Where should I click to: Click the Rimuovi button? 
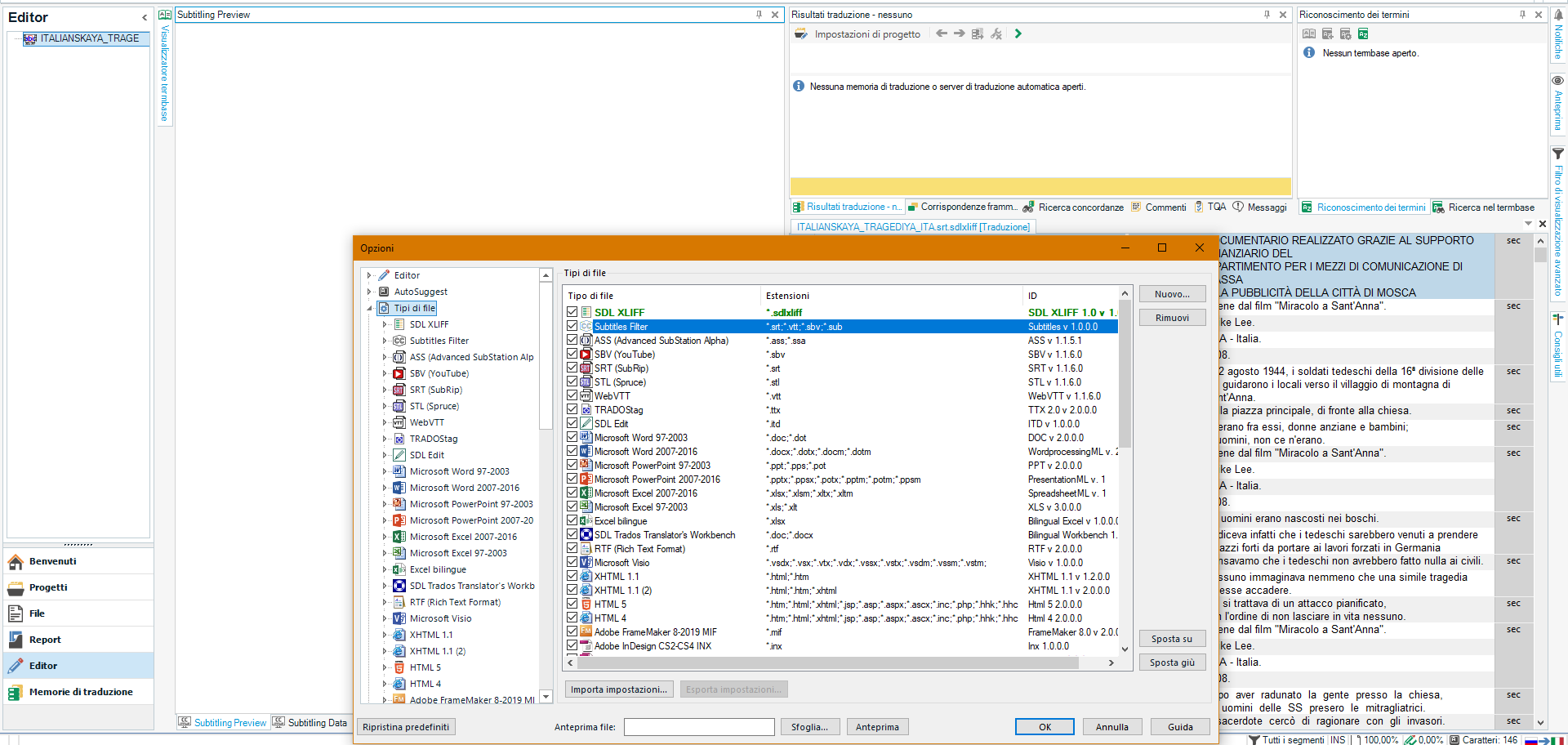(x=1172, y=318)
